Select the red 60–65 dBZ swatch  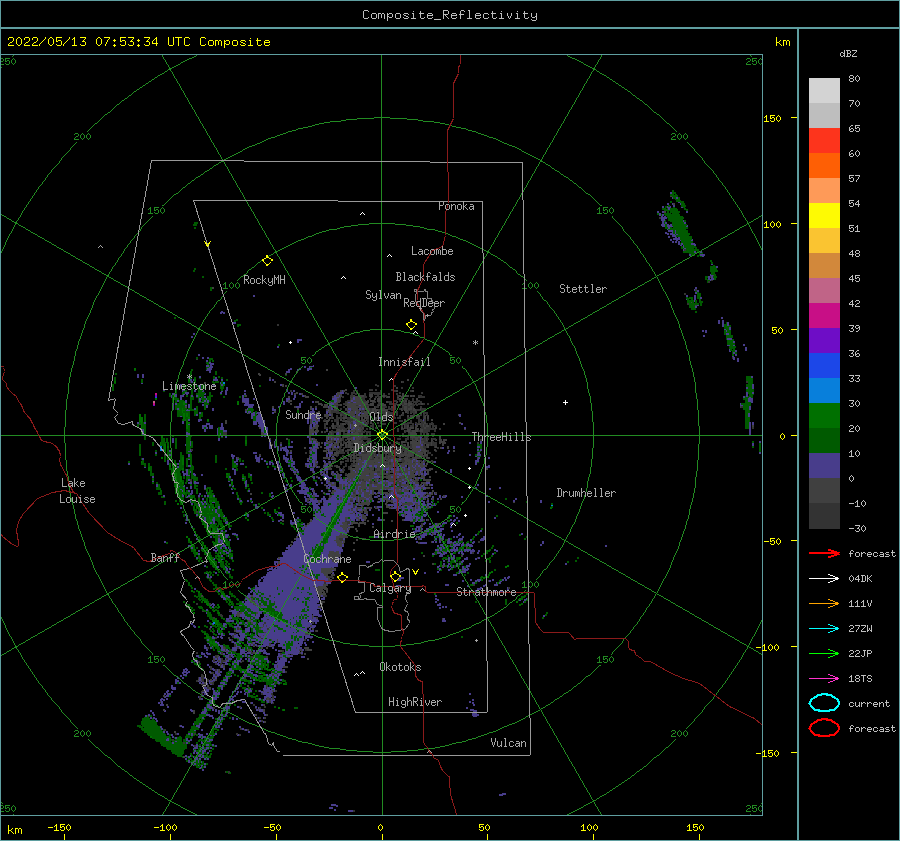tap(824, 141)
